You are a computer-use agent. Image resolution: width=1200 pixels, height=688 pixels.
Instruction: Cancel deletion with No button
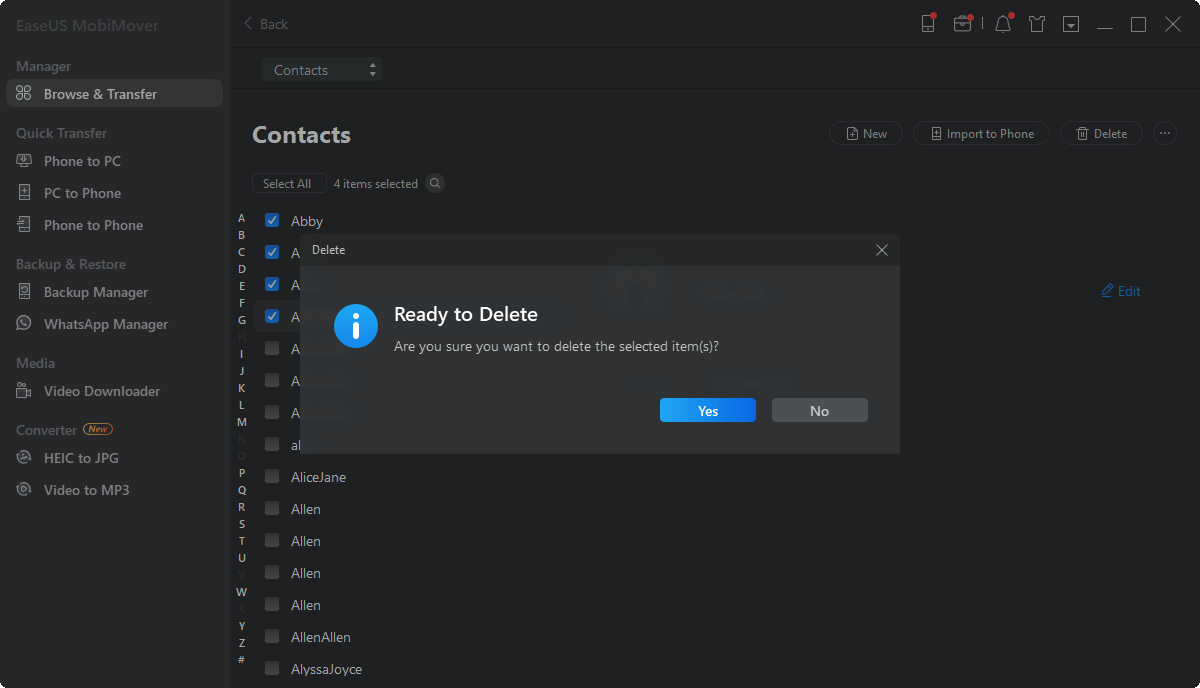819,410
